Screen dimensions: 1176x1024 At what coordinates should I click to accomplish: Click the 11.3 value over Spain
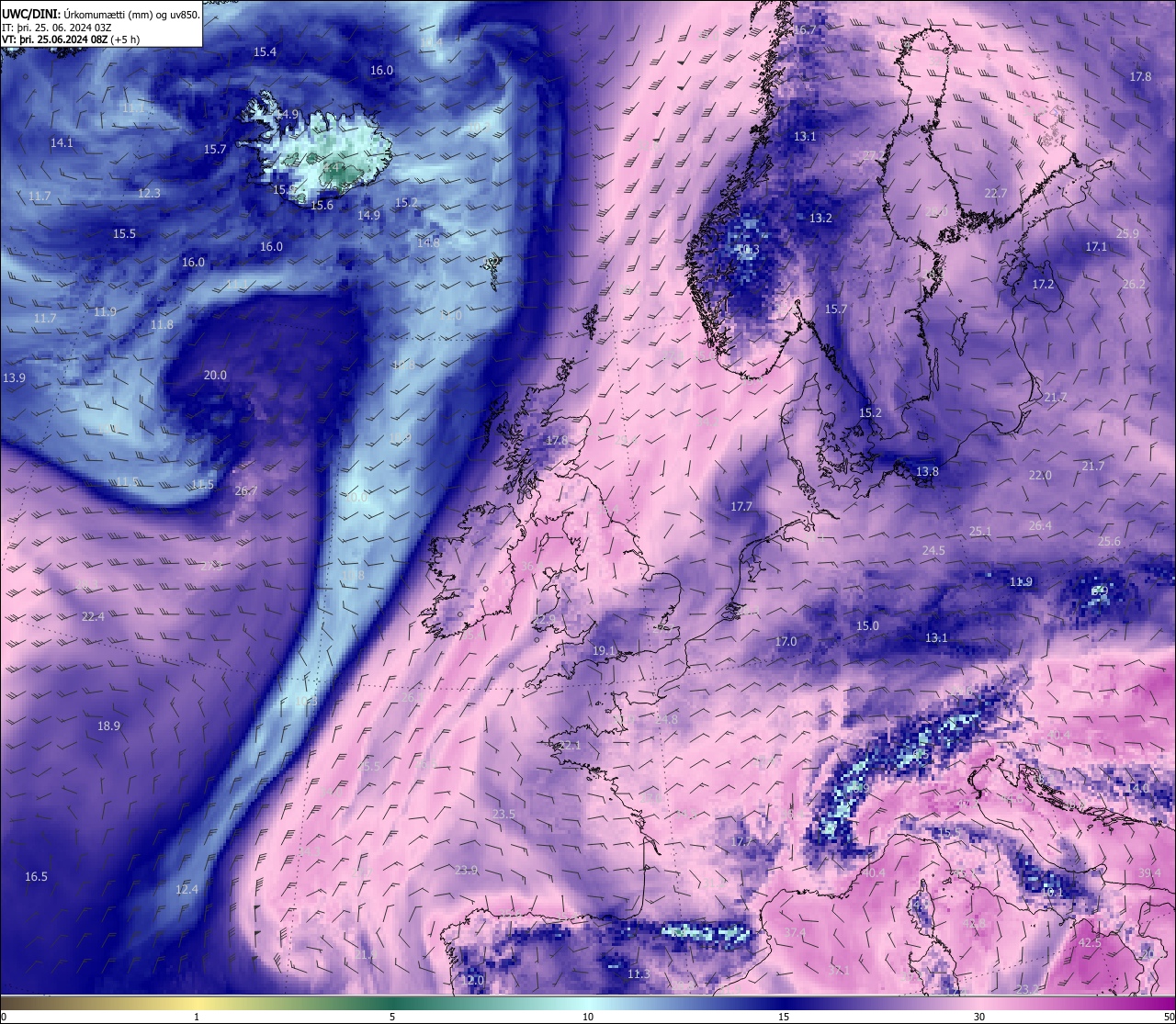pos(639,973)
